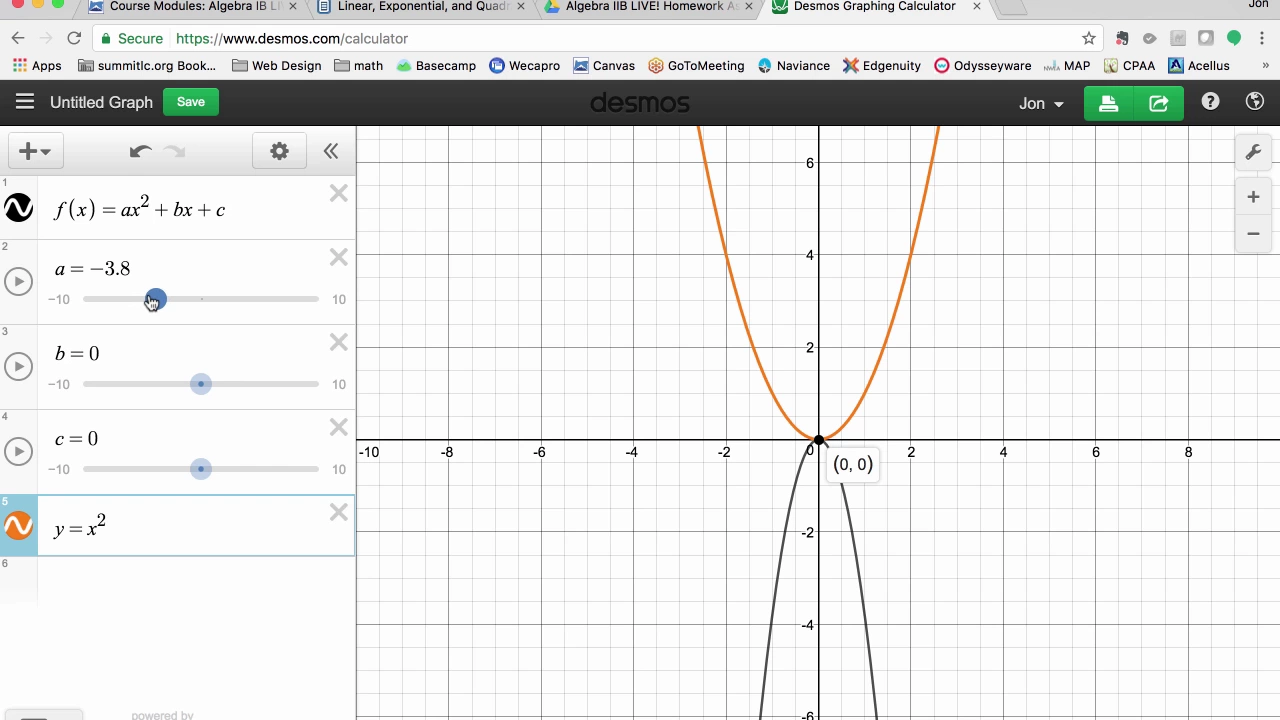
Task: Open the Web Design bookmarks folder
Action: 277,66
